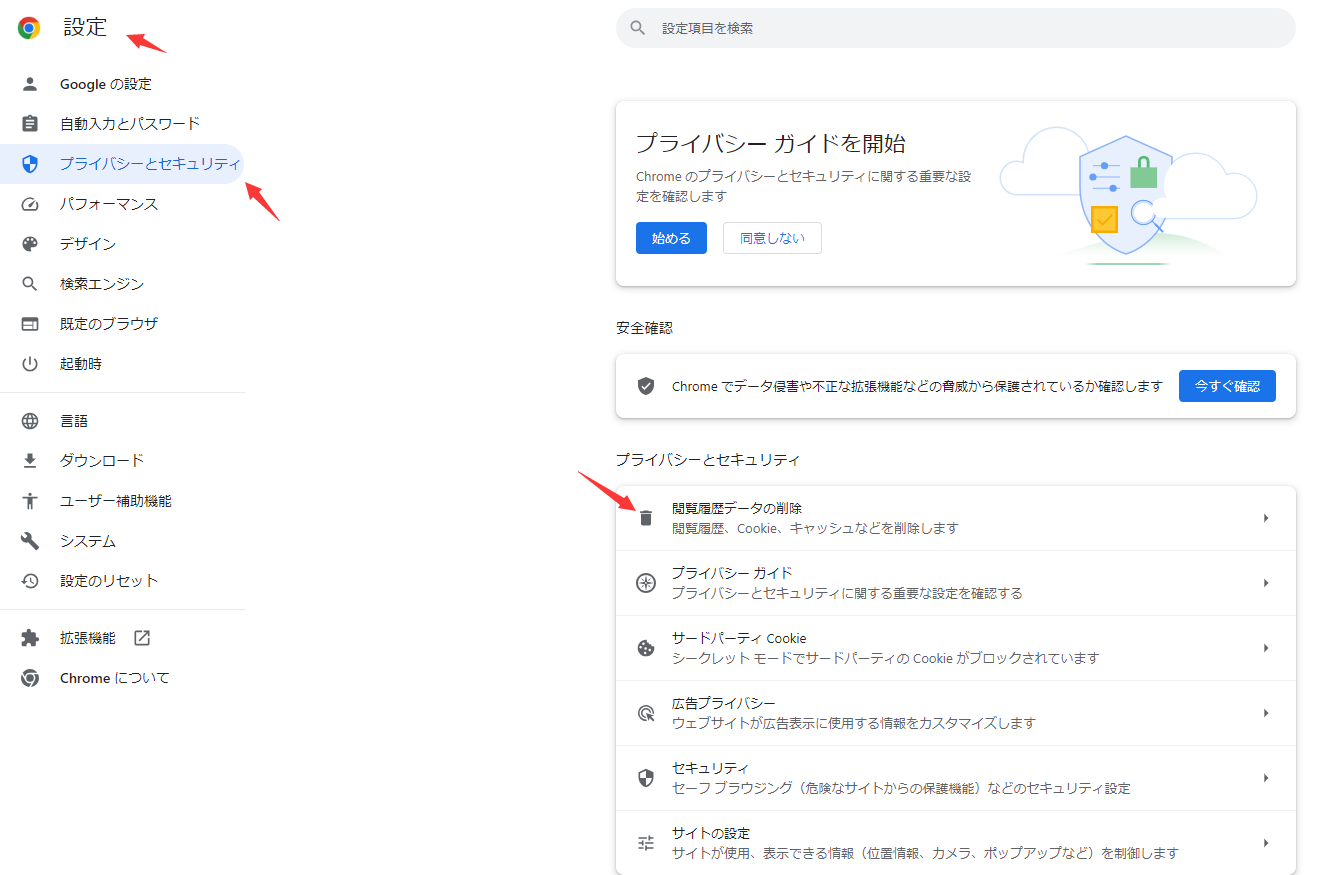Open 検索エンジン settings in the sidebar
Image resolution: width=1336 pixels, height=875 pixels.
click(122, 284)
